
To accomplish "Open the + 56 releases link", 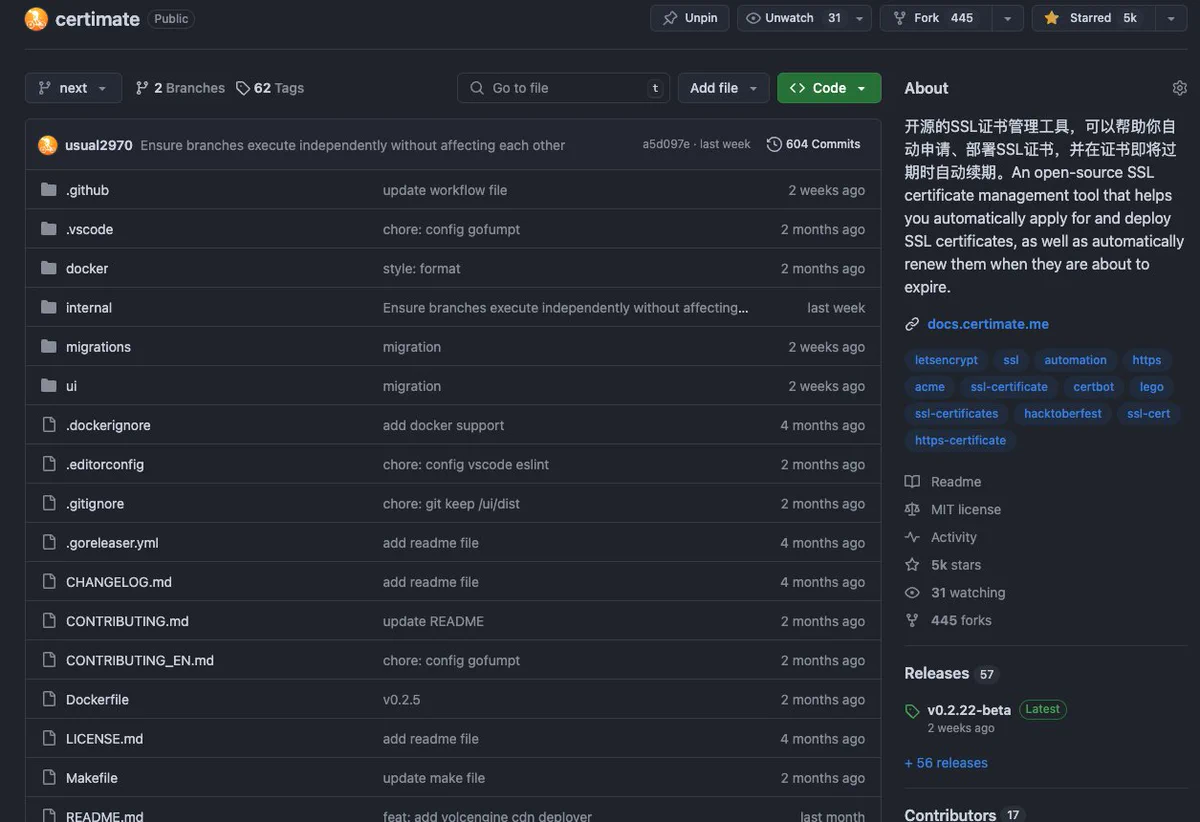I will 946,763.
